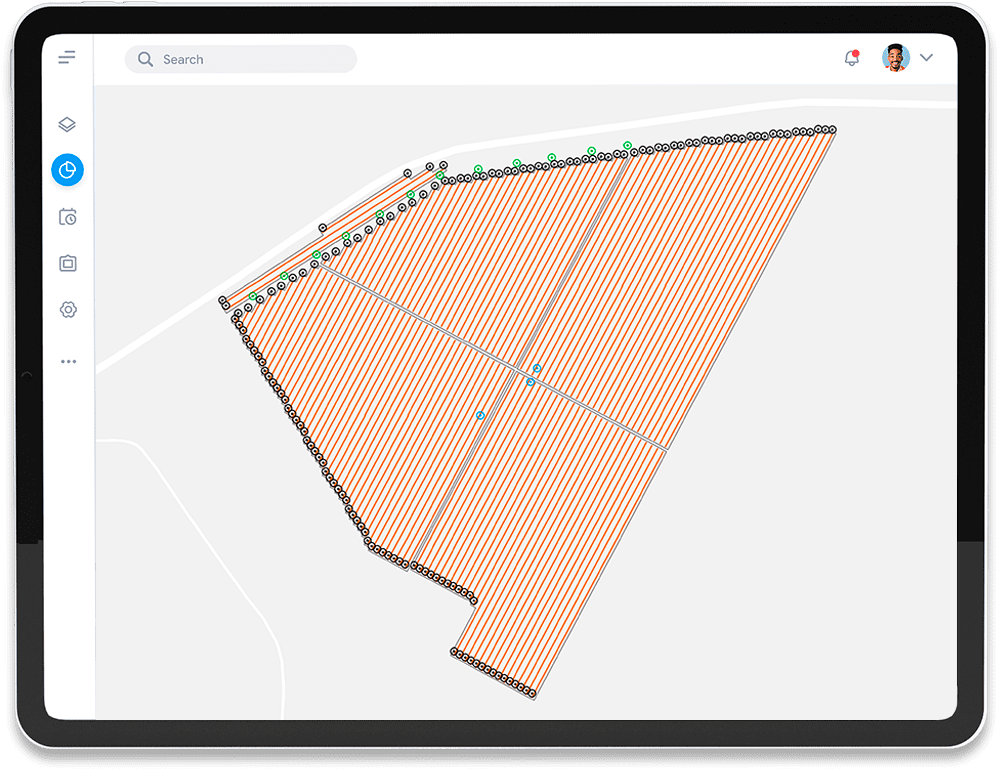Open Settings via the gear icon

click(x=67, y=310)
